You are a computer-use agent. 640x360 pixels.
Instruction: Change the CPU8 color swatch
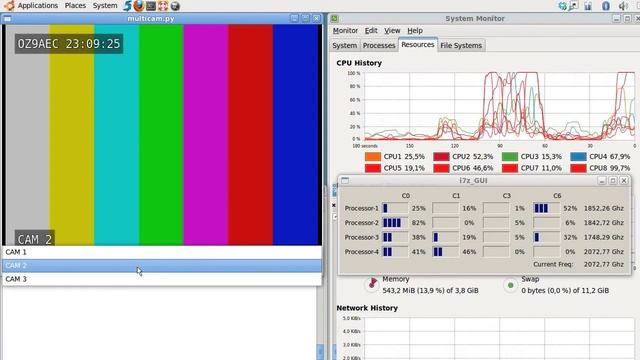point(579,168)
